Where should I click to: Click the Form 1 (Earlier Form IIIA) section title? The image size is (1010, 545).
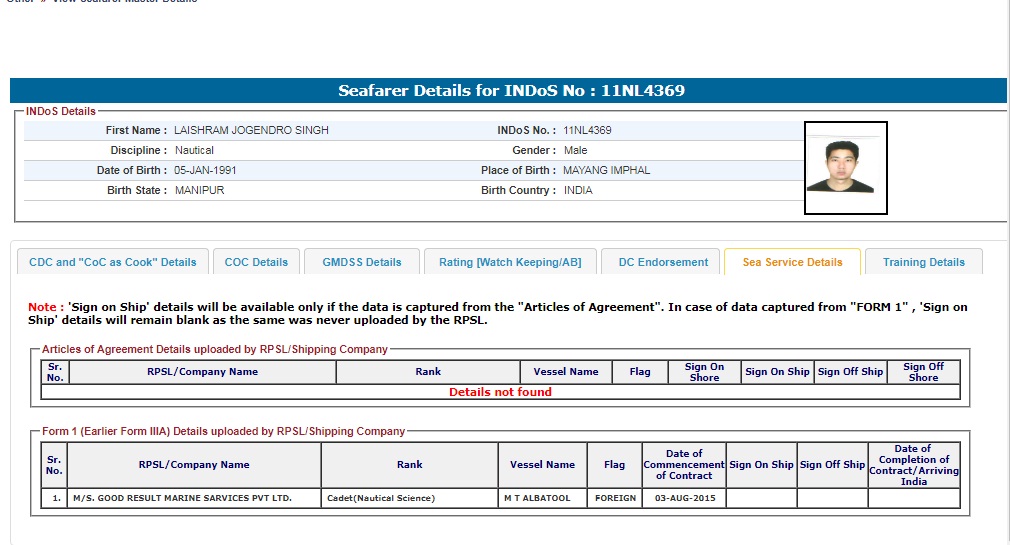[224, 431]
